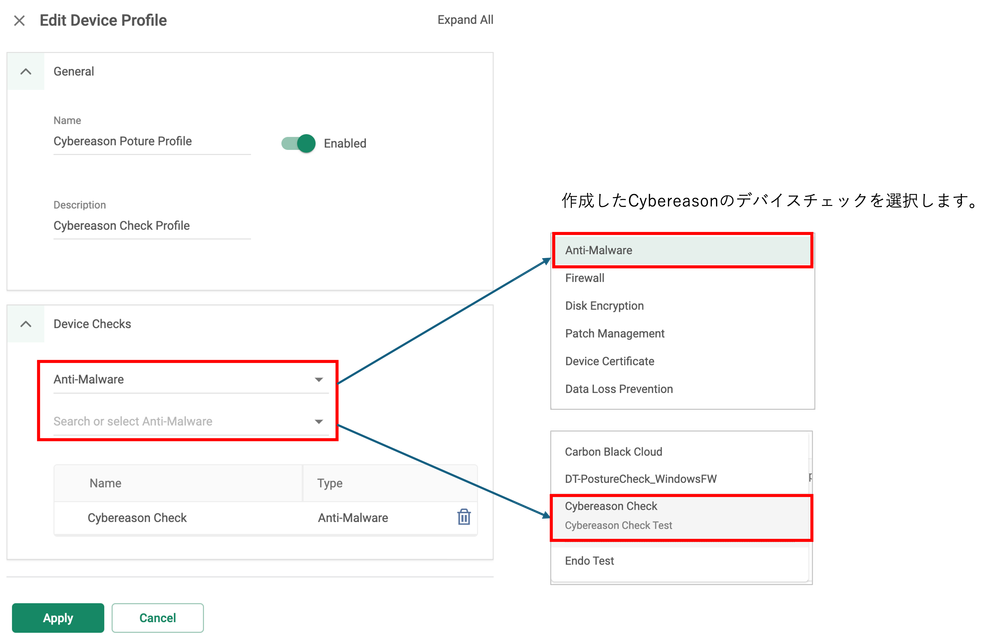The height and width of the screenshot is (642, 1000).
Task: Select Cybereason Check from the list
Action: pos(681,516)
